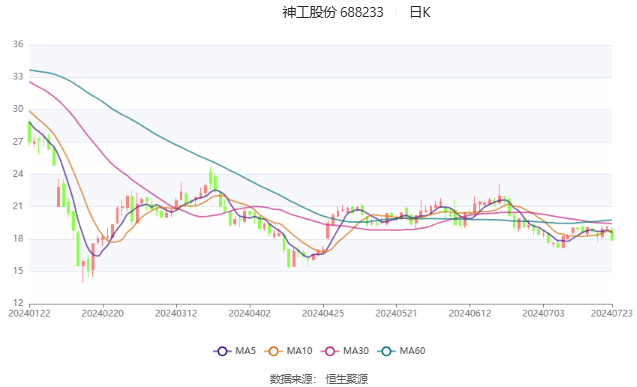Click x-axis date label 20240703
Image resolution: width=637 pixels, height=387 pixels.
(543, 313)
